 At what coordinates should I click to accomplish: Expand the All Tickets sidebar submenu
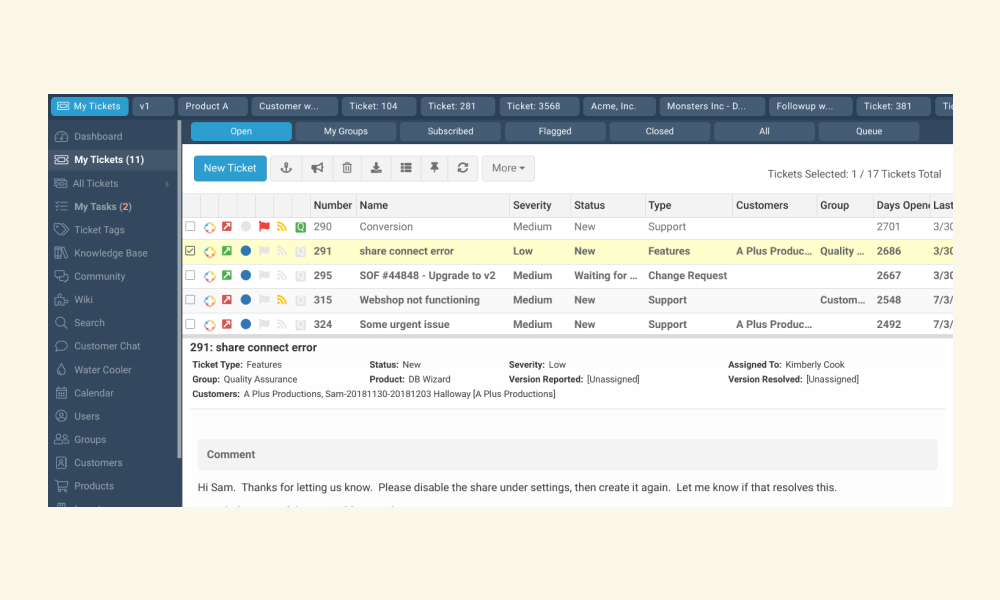pos(167,184)
